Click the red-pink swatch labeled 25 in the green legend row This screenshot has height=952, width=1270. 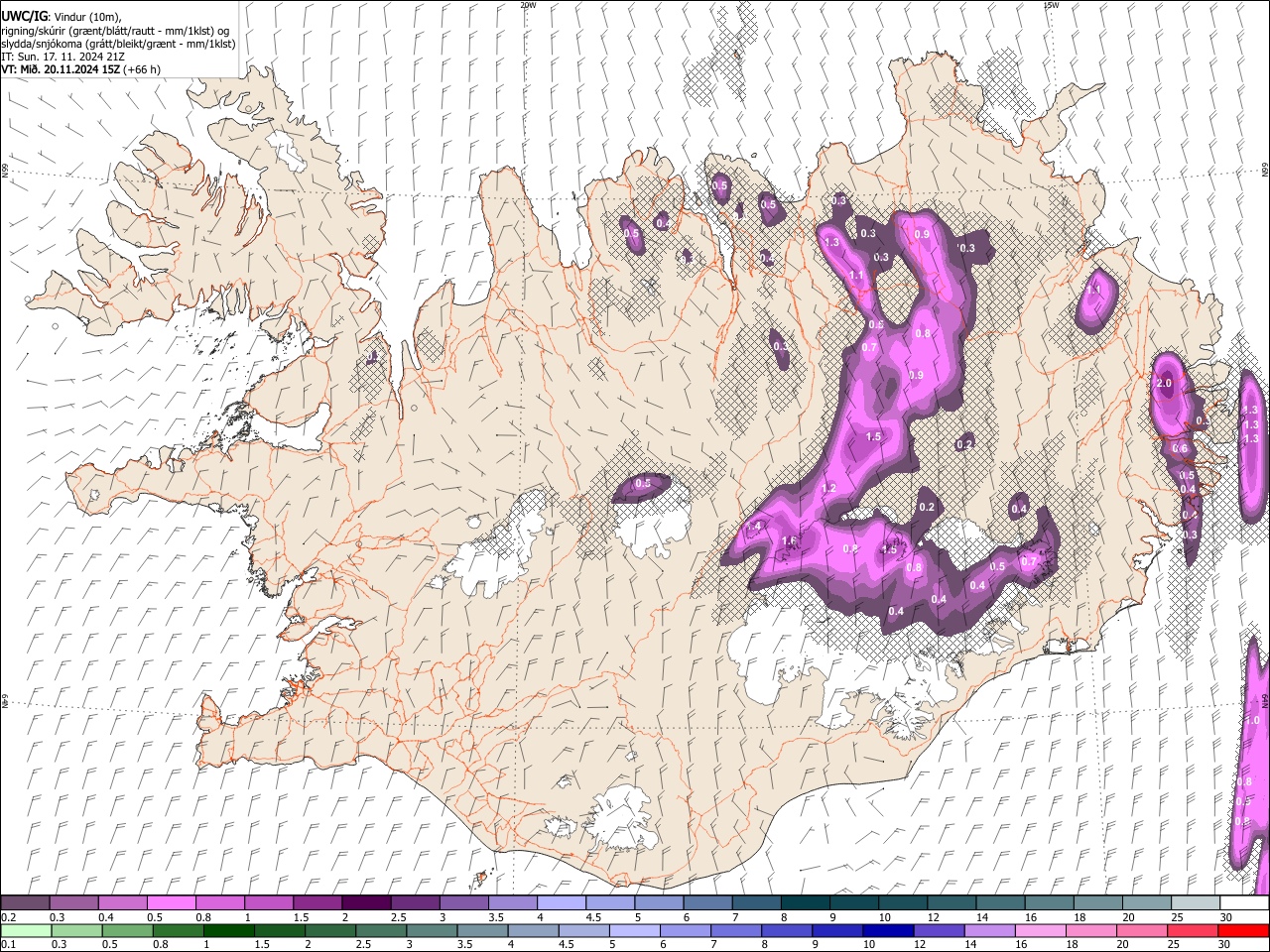click(1193, 931)
